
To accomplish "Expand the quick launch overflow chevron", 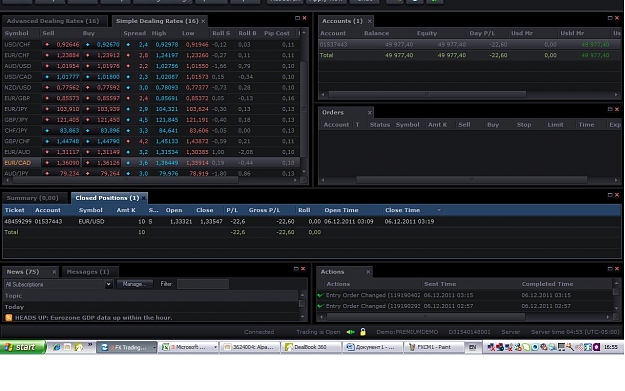I will click(x=90, y=345).
